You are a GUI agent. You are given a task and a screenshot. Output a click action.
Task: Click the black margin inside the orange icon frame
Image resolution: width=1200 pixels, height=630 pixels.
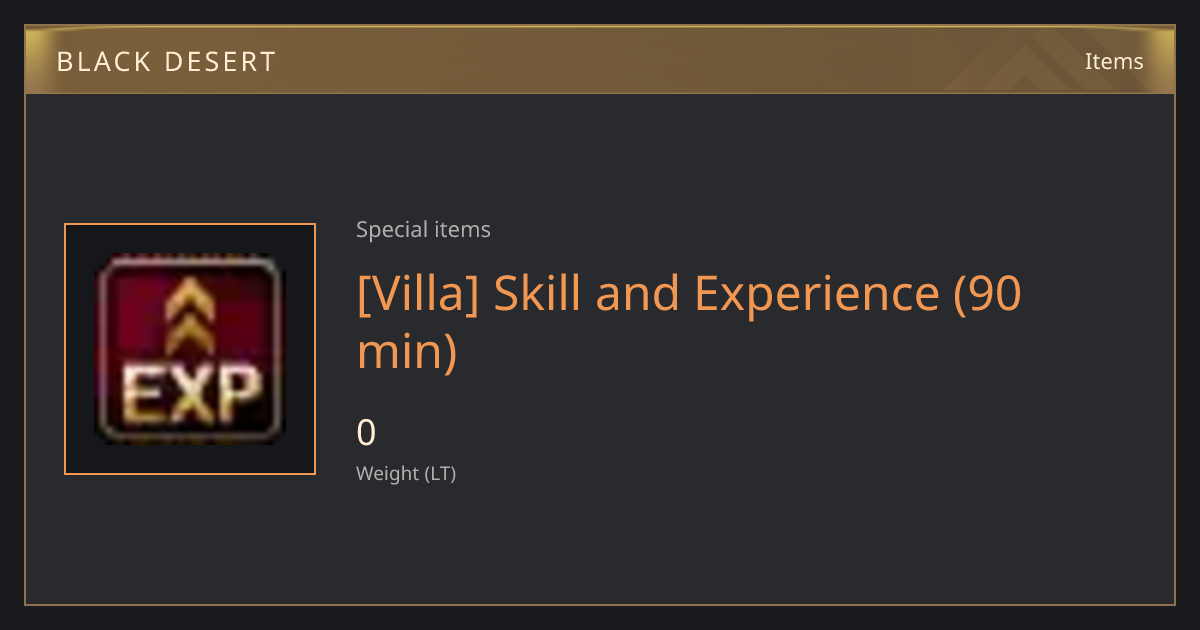point(79,348)
